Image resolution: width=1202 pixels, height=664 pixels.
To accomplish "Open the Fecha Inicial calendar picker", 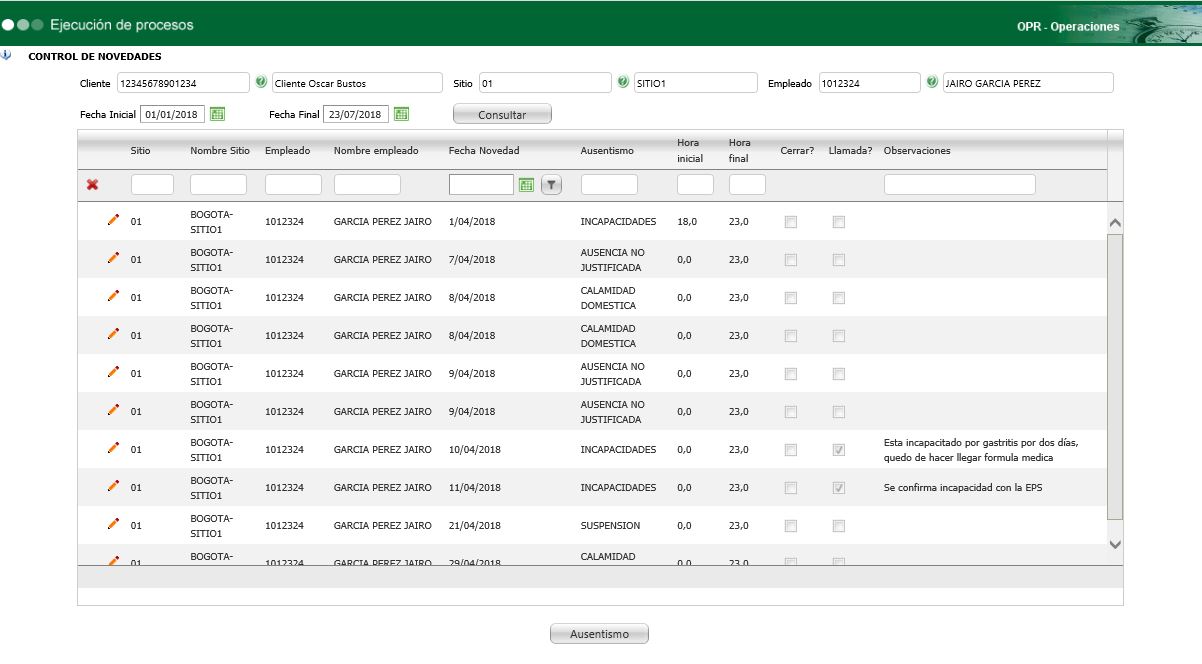I will (x=218, y=114).
